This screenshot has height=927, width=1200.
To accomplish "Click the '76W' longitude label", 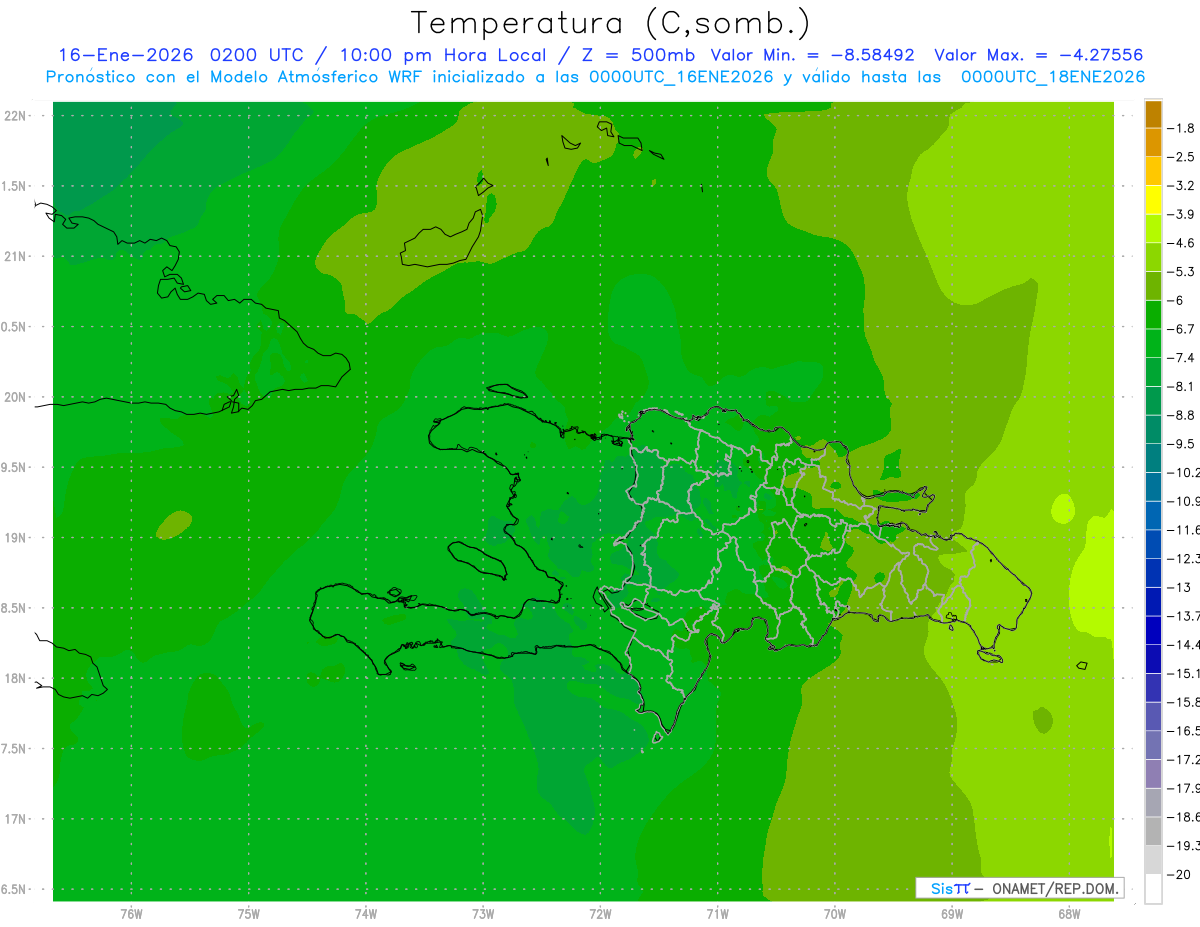I will [131, 913].
